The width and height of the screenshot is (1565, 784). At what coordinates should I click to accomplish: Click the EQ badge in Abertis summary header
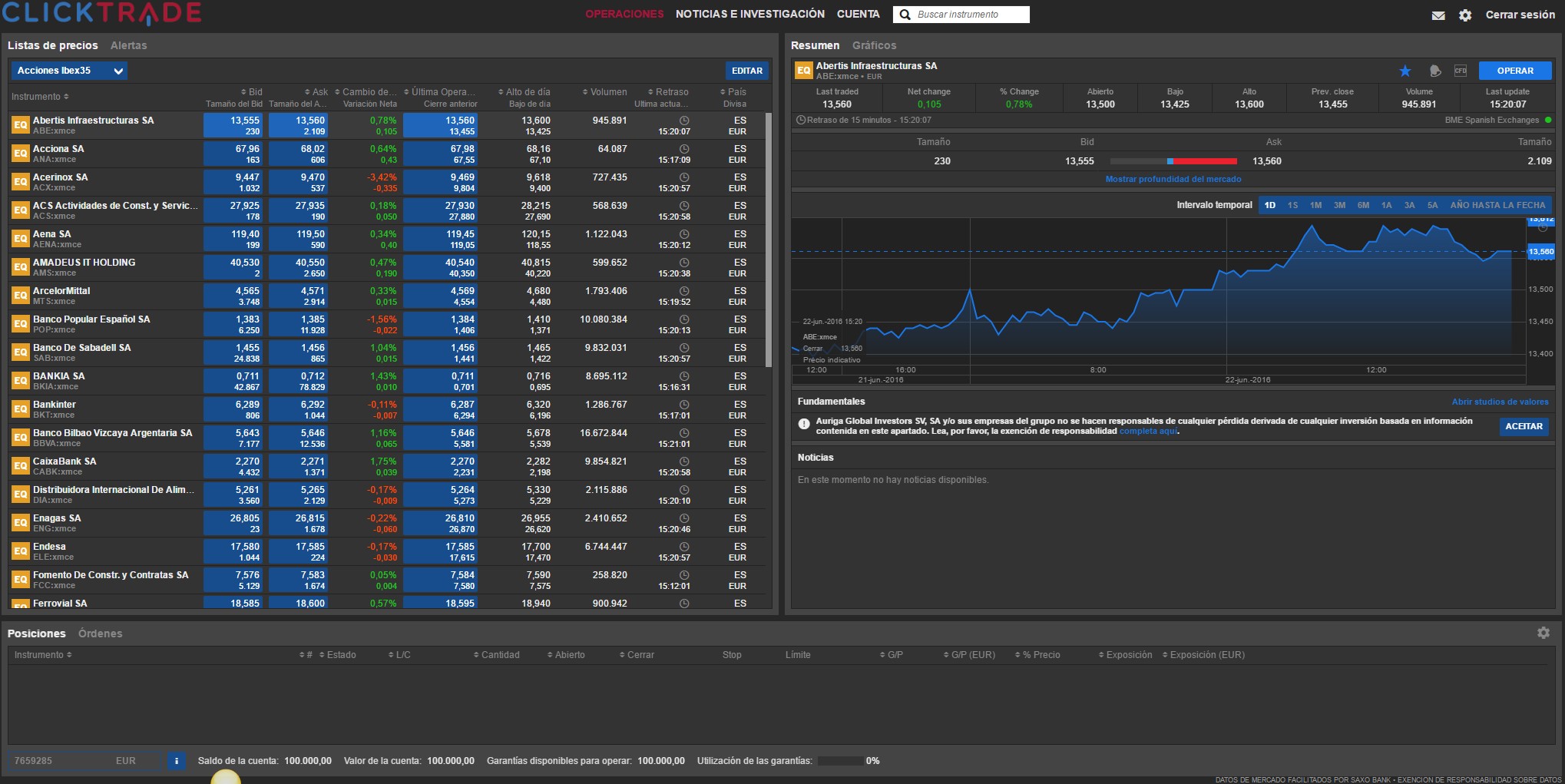pyautogui.click(x=803, y=71)
